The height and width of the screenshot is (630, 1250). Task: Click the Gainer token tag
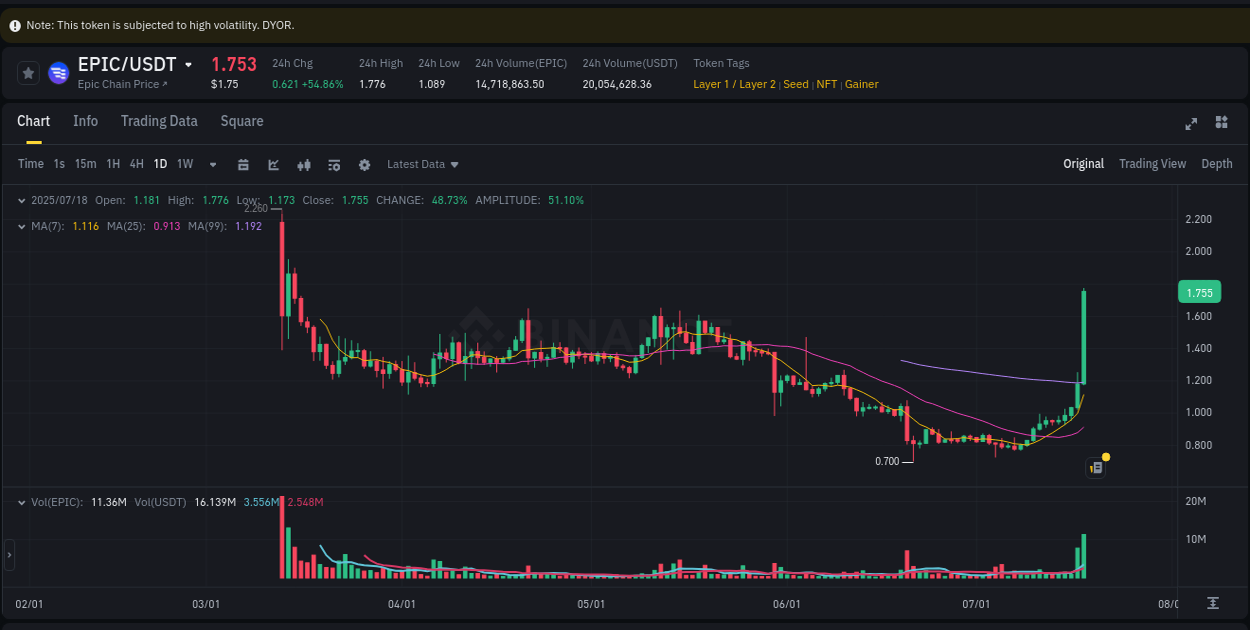861,84
